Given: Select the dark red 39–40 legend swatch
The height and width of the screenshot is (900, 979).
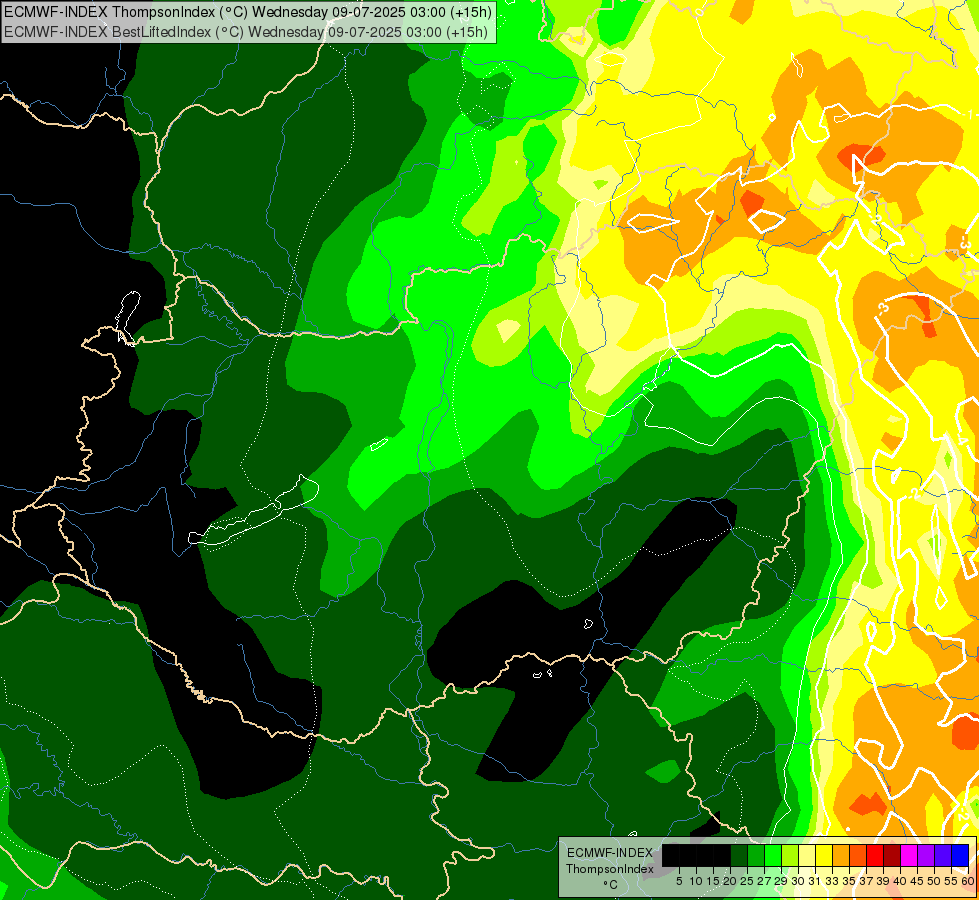Looking at the screenshot, I should tap(892, 855).
